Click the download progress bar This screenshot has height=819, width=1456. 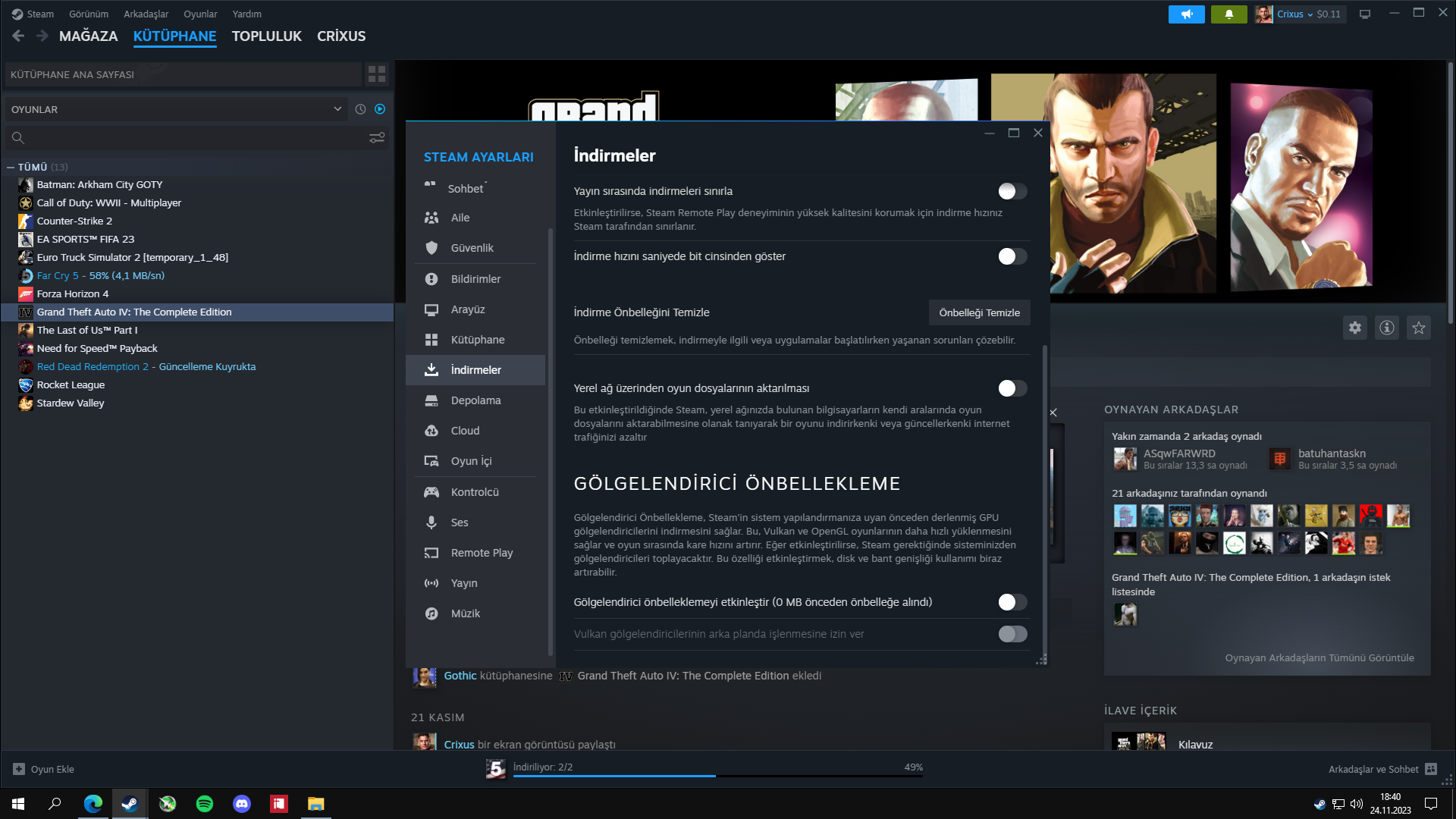pyautogui.click(x=717, y=776)
